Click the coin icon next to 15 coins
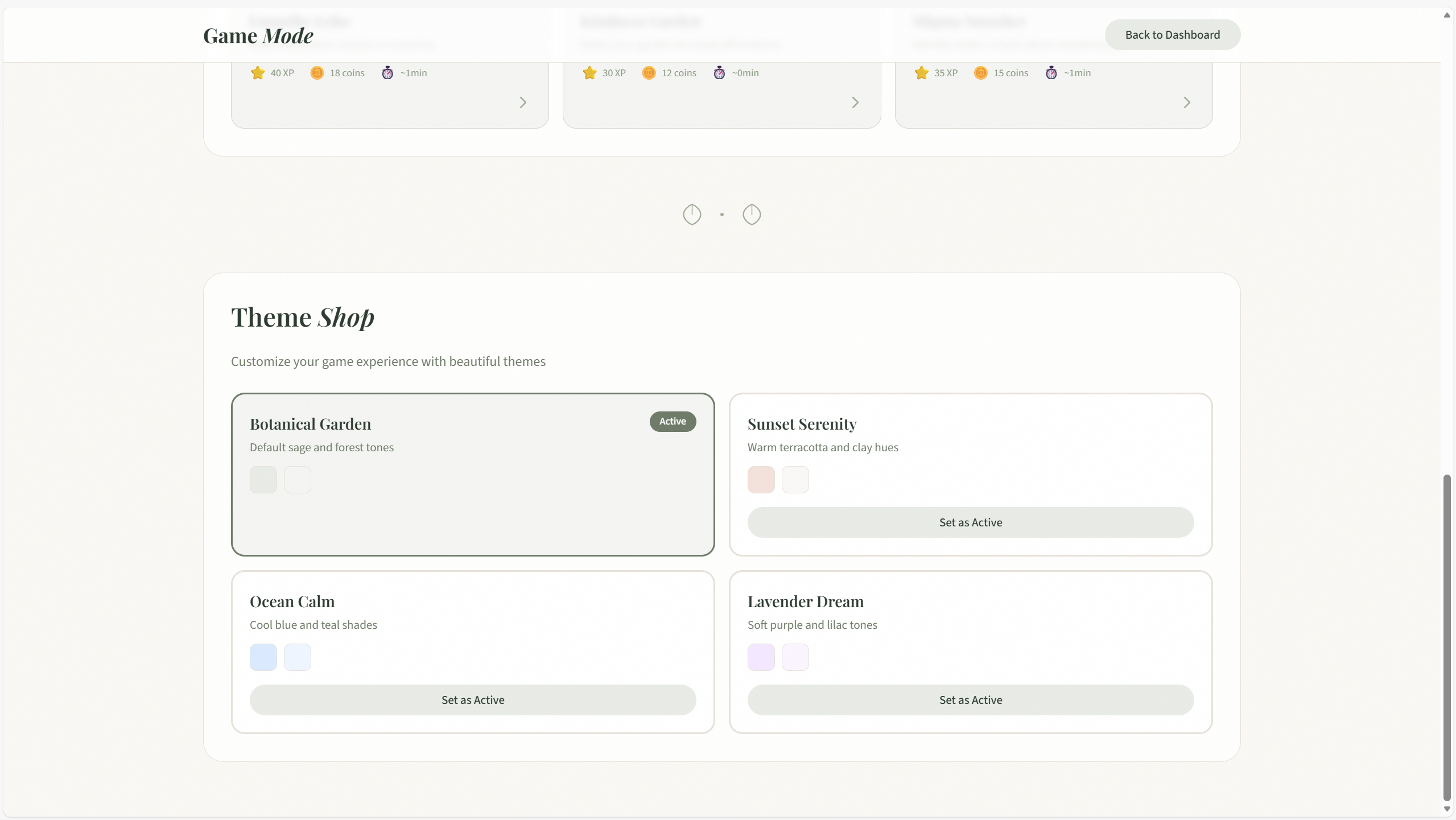Screen dimensions: 1456x820 pos(980,73)
